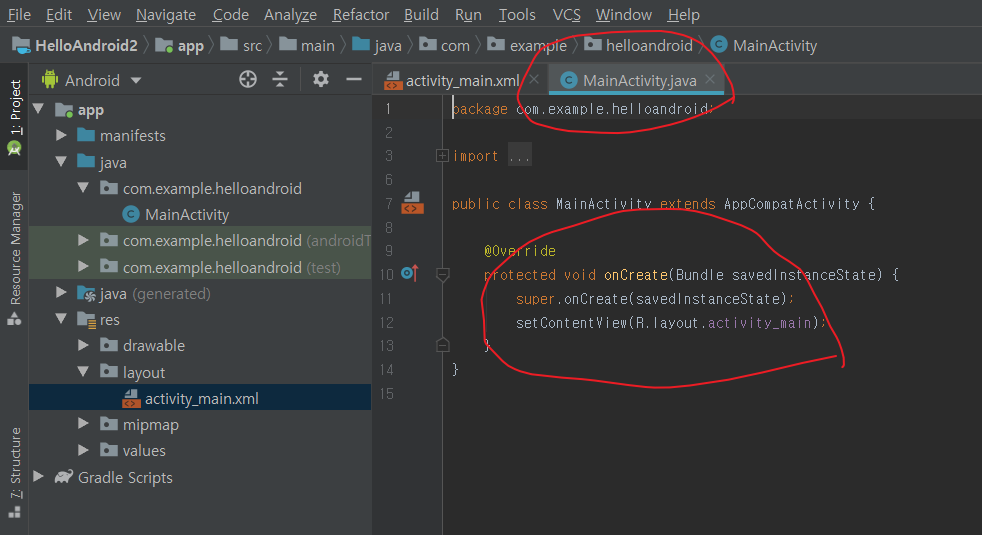Click the Collapse All icon in Project panel
Image resolution: width=982 pixels, height=535 pixels.
[x=280, y=80]
